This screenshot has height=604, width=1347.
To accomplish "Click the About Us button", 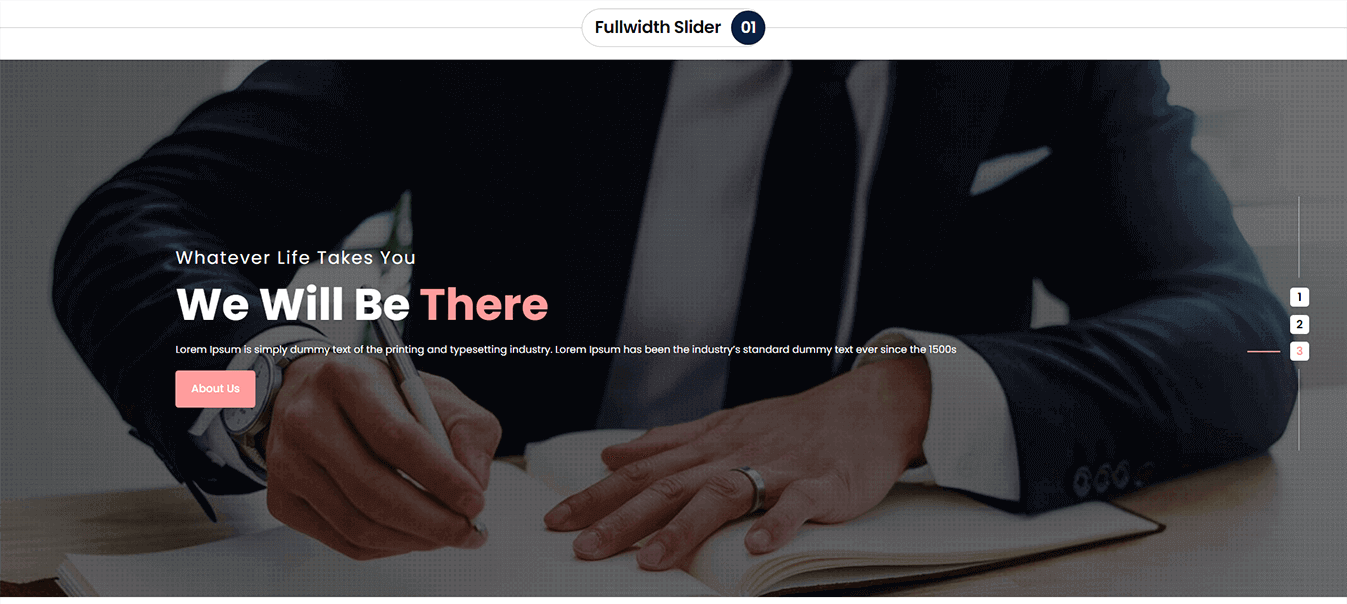I will [215, 389].
